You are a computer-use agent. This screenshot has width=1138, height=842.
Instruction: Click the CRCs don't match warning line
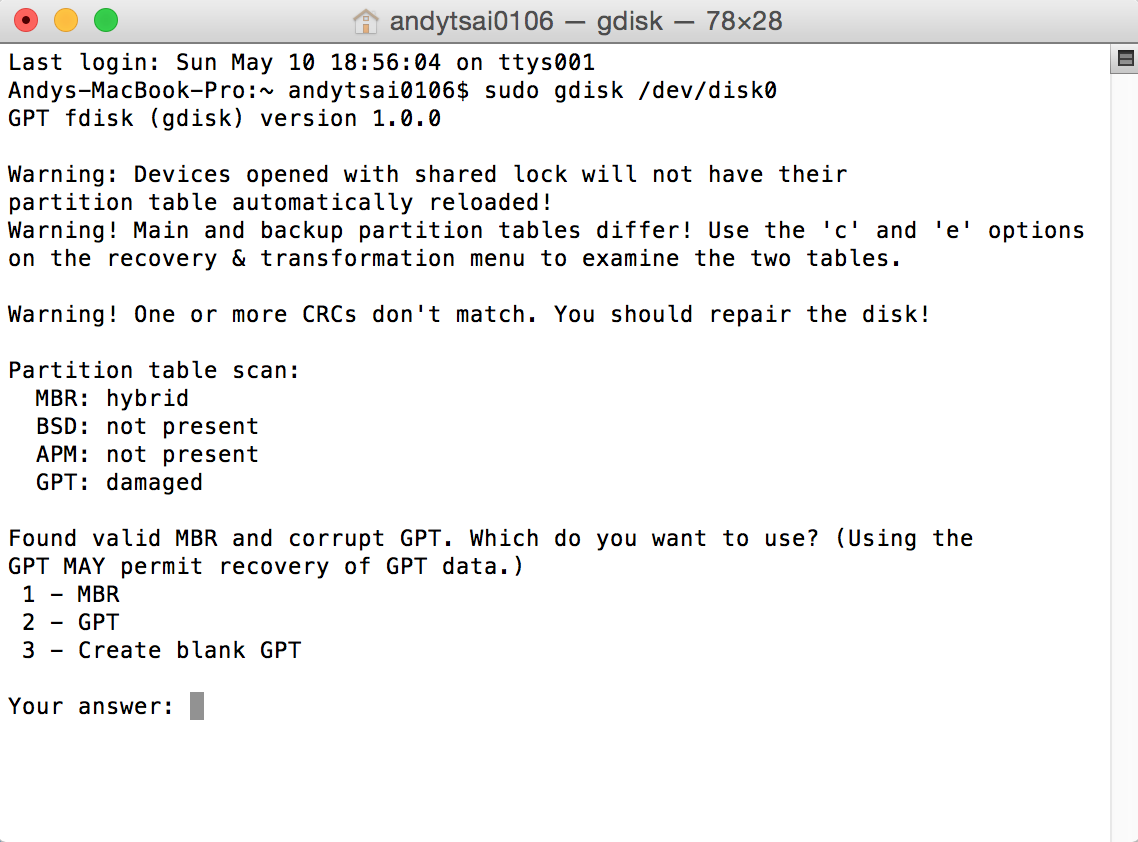(470, 314)
